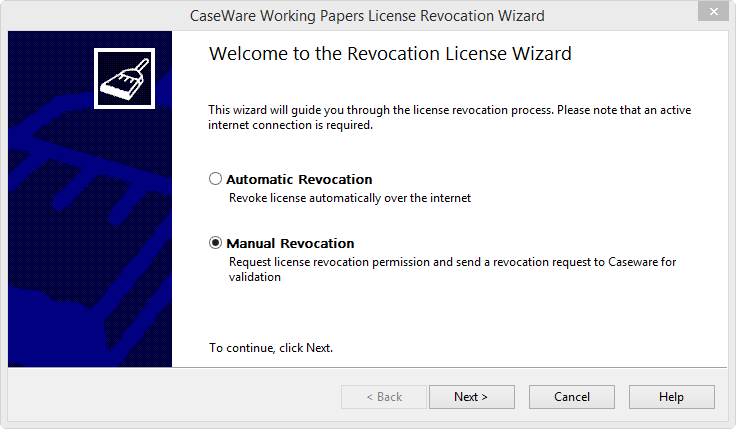Select the Manual Revocation radio button
The width and height of the screenshot is (736, 429).
pyautogui.click(x=215, y=243)
